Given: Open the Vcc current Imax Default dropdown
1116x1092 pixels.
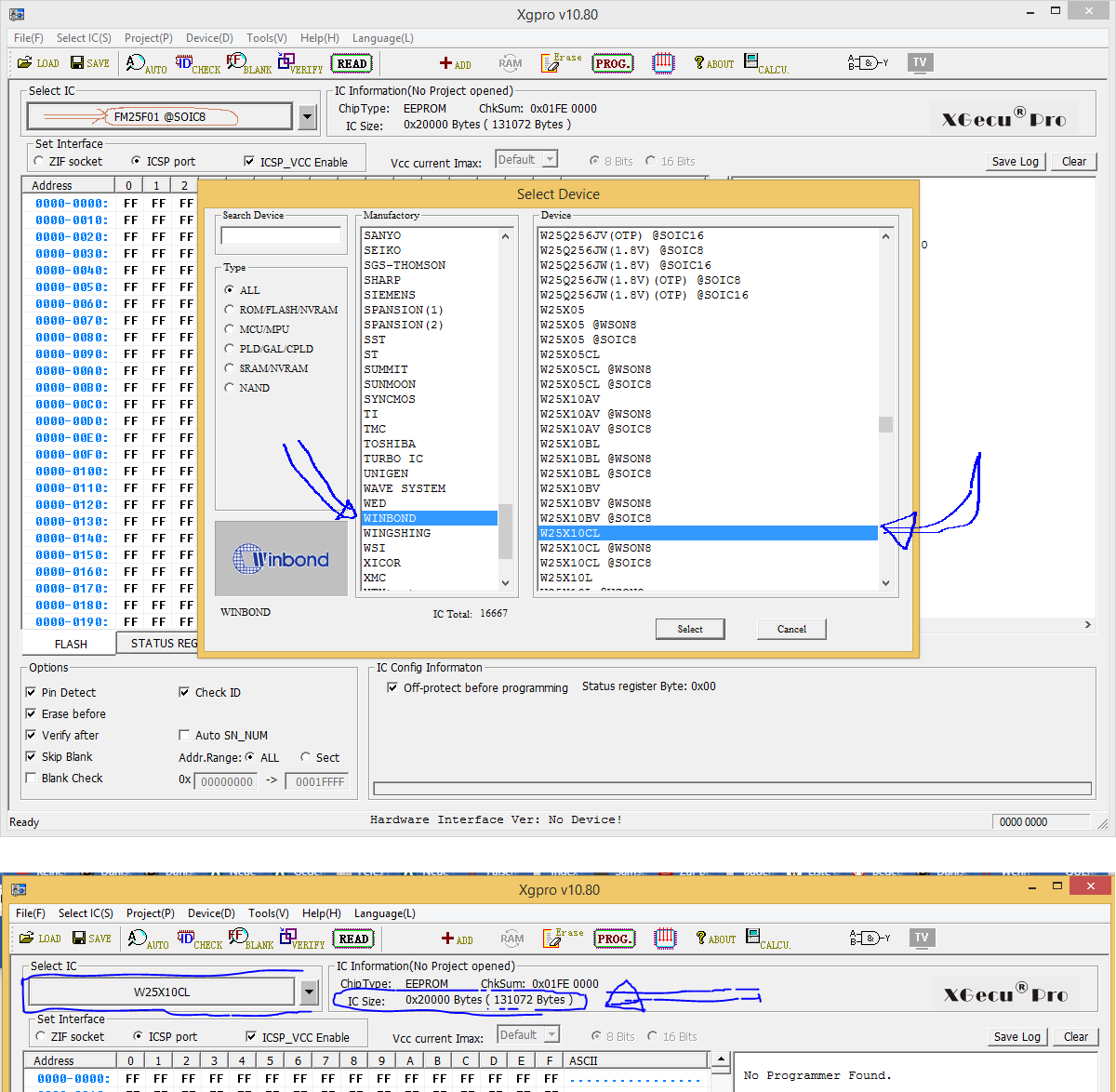Looking at the screenshot, I should point(551,158).
